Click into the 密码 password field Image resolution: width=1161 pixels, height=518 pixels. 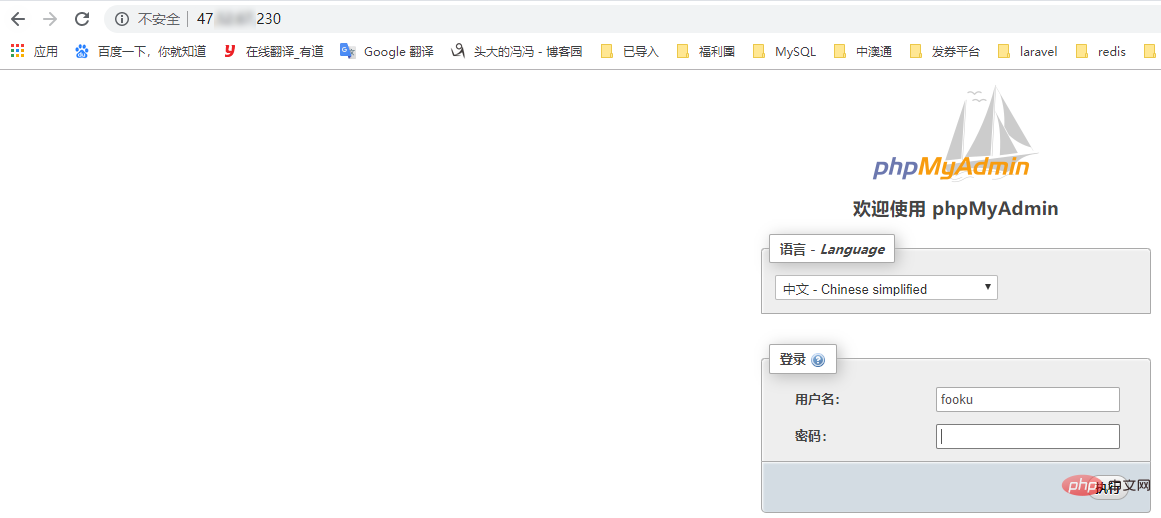tap(1028, 437)
